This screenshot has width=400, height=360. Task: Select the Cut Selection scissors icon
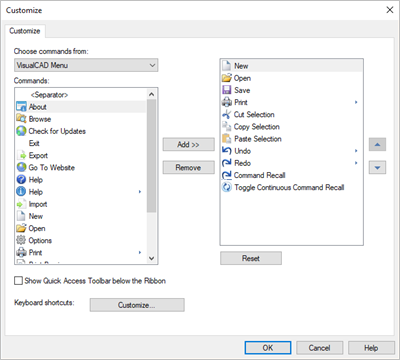click(x=227, y=114)
